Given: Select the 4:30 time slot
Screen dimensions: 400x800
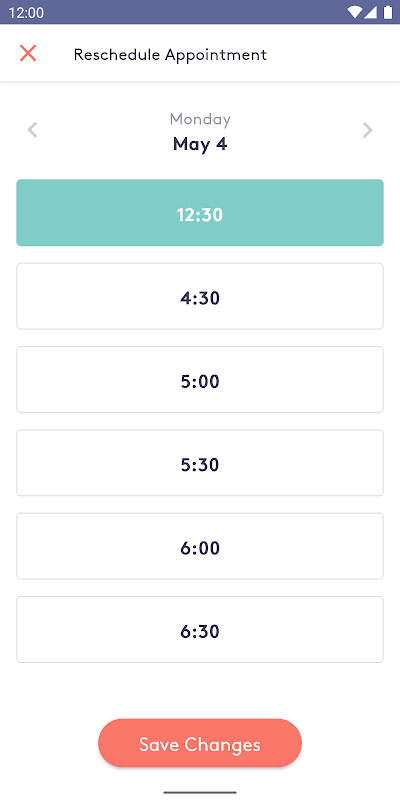Looking at the screenshot, I should pos(200,296).
